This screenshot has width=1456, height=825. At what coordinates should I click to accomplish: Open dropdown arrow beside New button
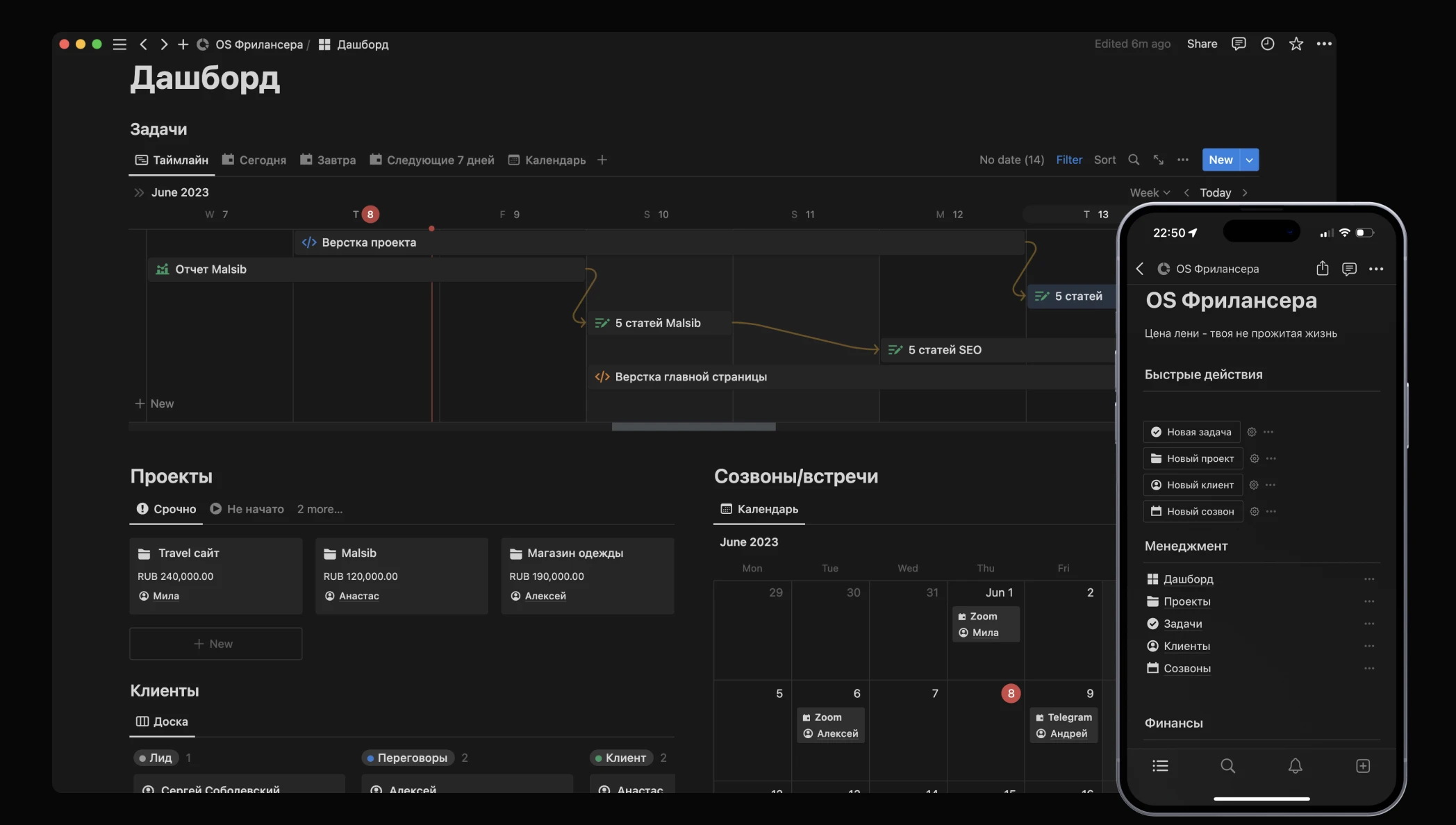click(x=1249, y=160)
